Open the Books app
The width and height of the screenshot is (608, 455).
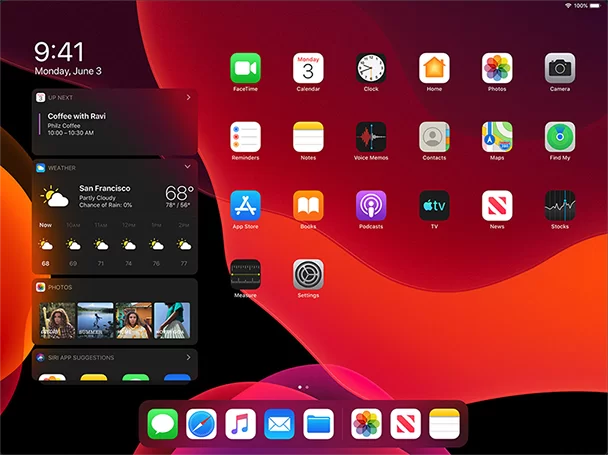click(x=308, y=206)
